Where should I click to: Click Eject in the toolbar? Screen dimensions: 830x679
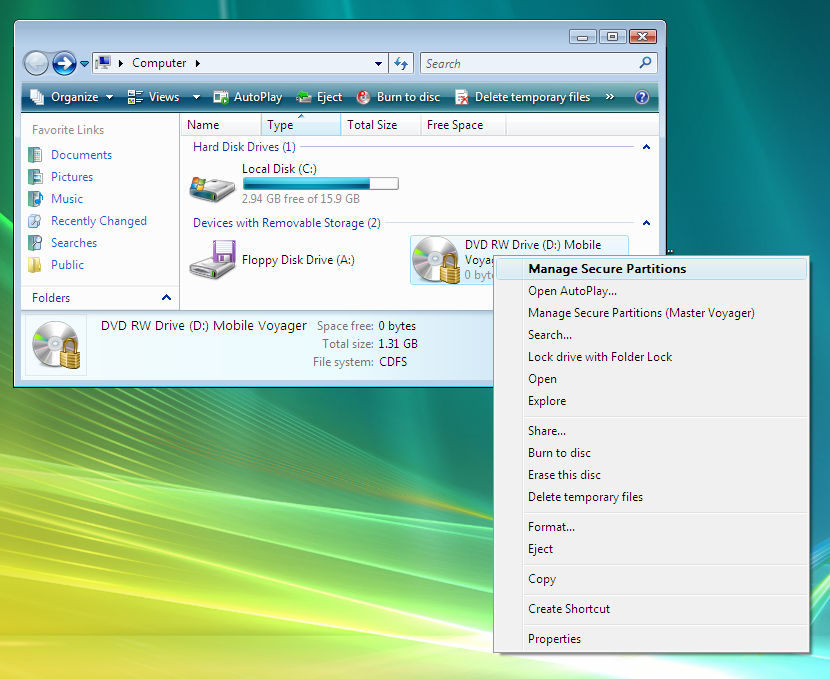[x=319, y=97]
